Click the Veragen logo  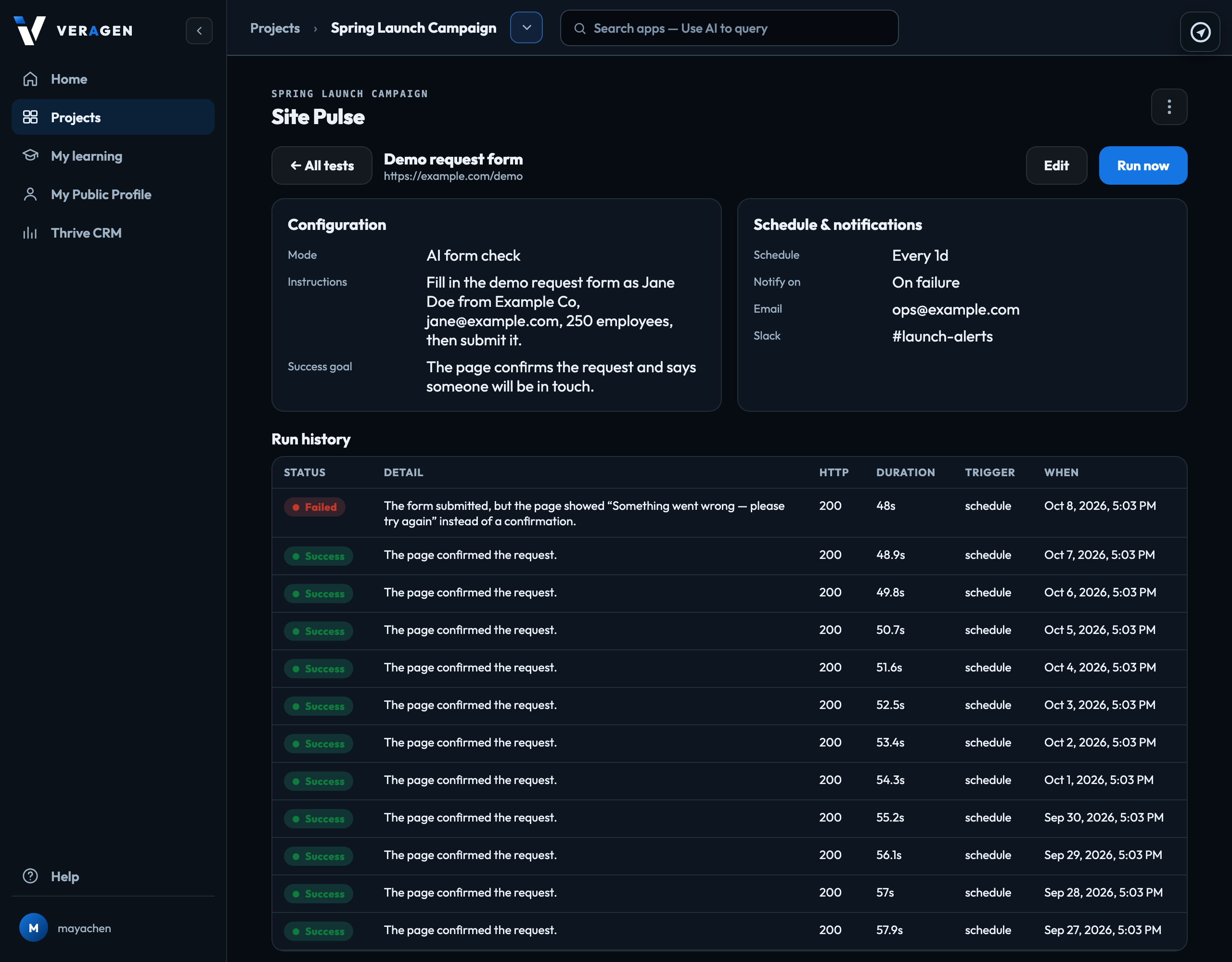tap(73, 30)
